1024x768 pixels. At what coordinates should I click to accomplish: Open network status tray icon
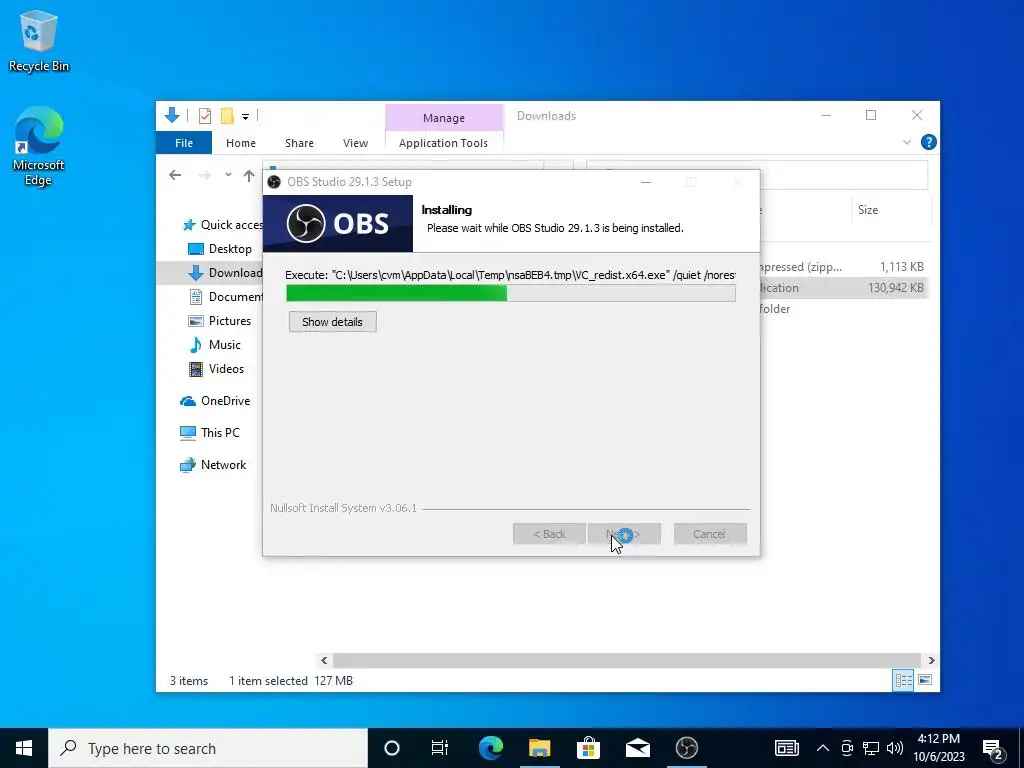point(871,748)
